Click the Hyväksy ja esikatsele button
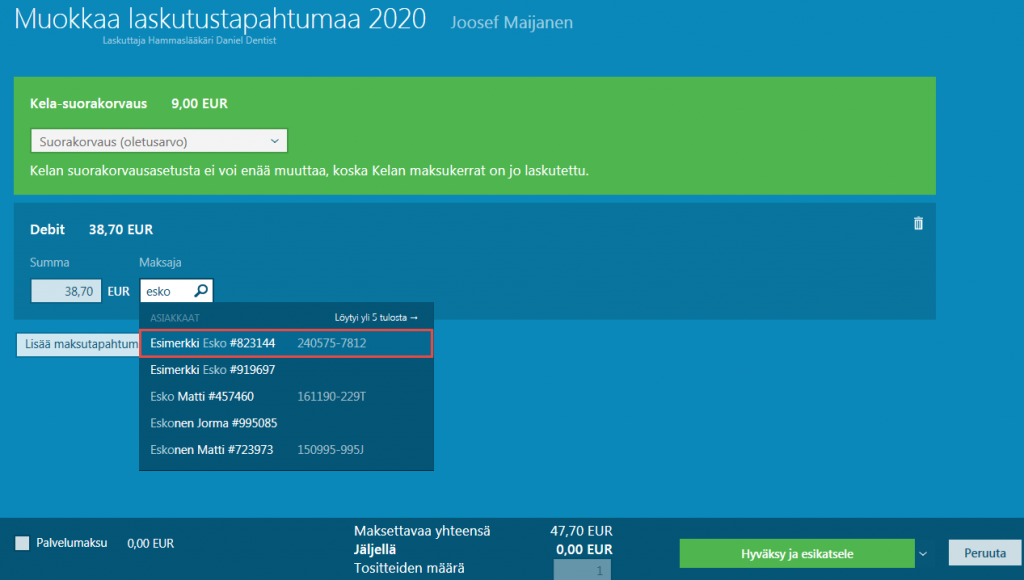Viewport: 1024px width, 580px height. coord(796,553)
